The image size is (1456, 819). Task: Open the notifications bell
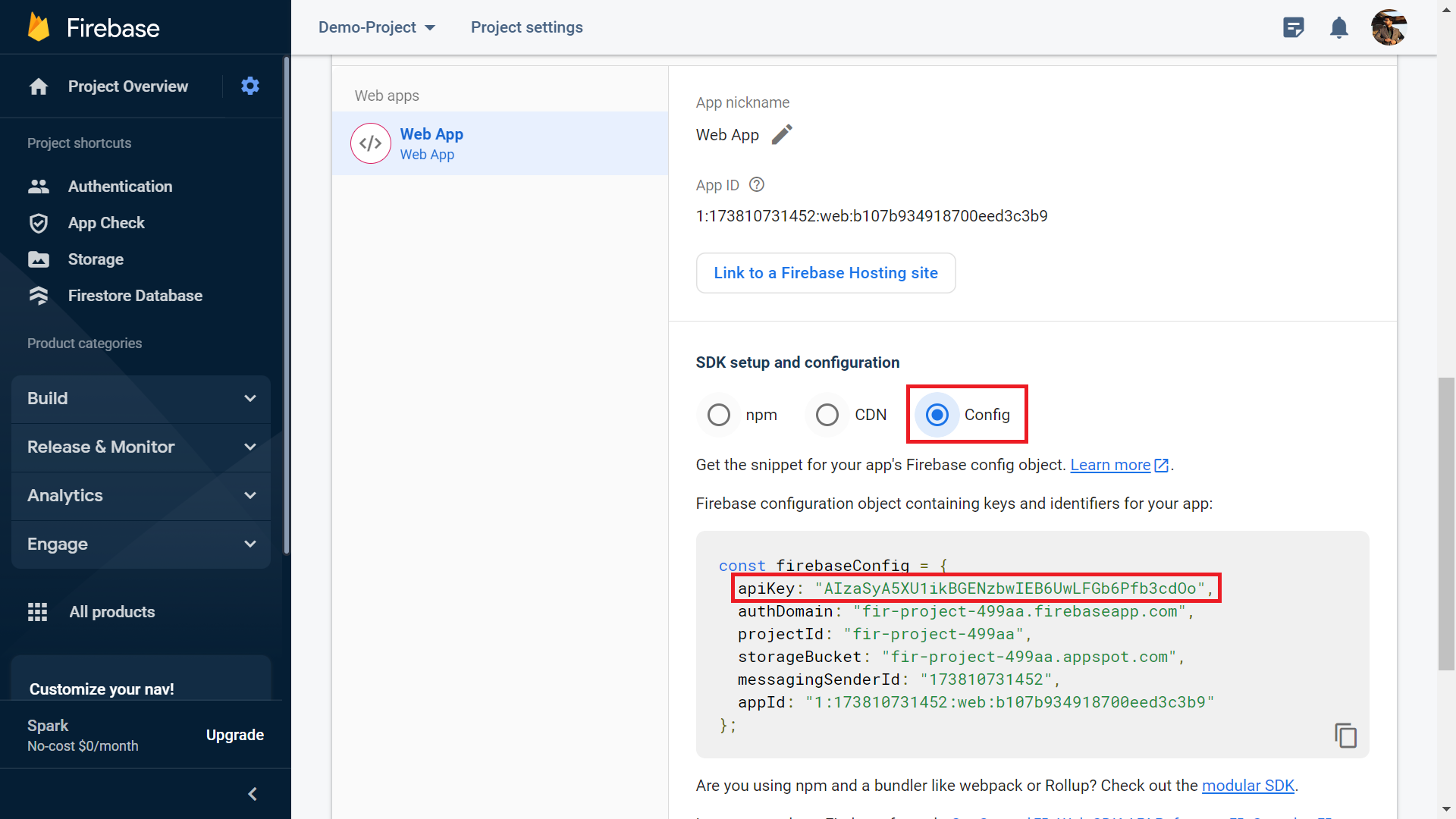1339,28
